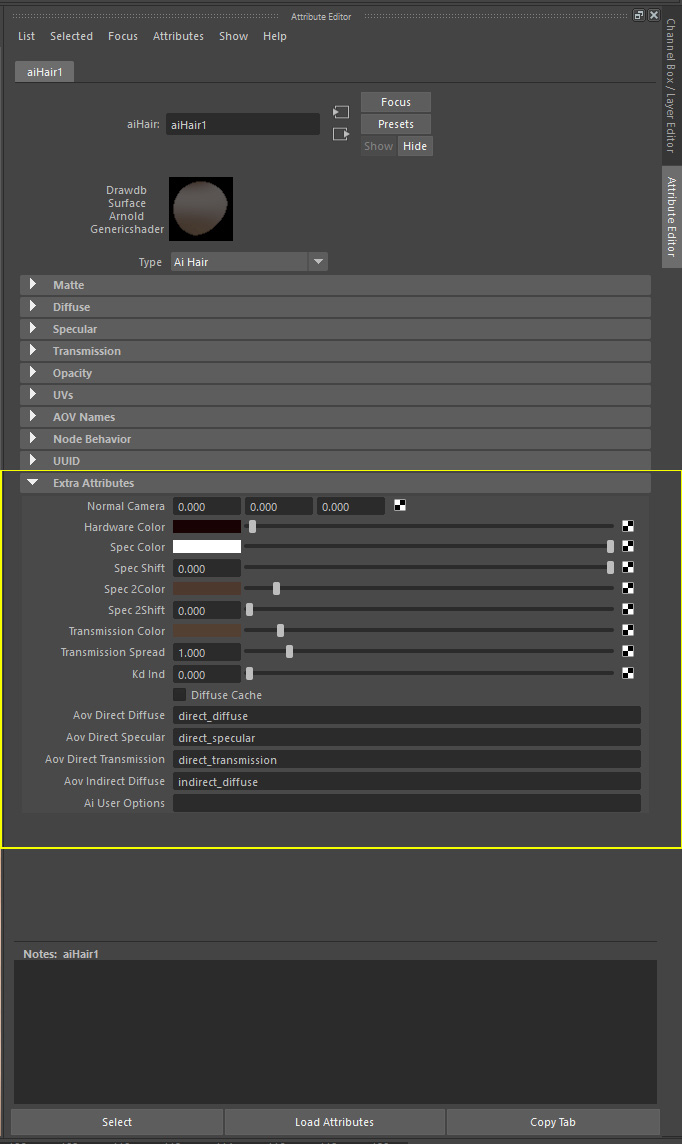Click the Hardware Color swatch
The width and height of the screenshot is (682, 1144).
point(206,526)
